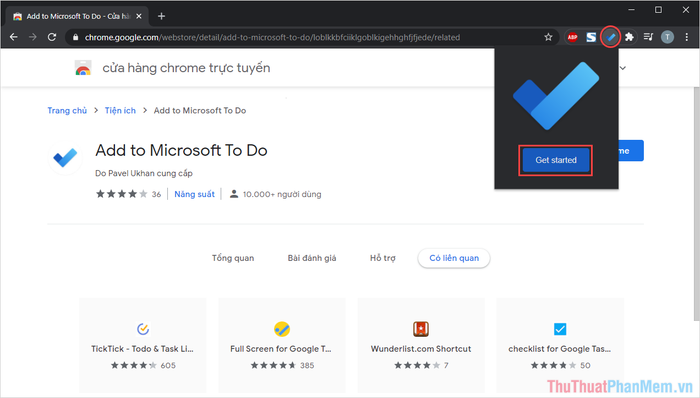This screenshot has width=700, height=398.
Task: Click the large To Do checkmark logo
Action: click(556, 96)
